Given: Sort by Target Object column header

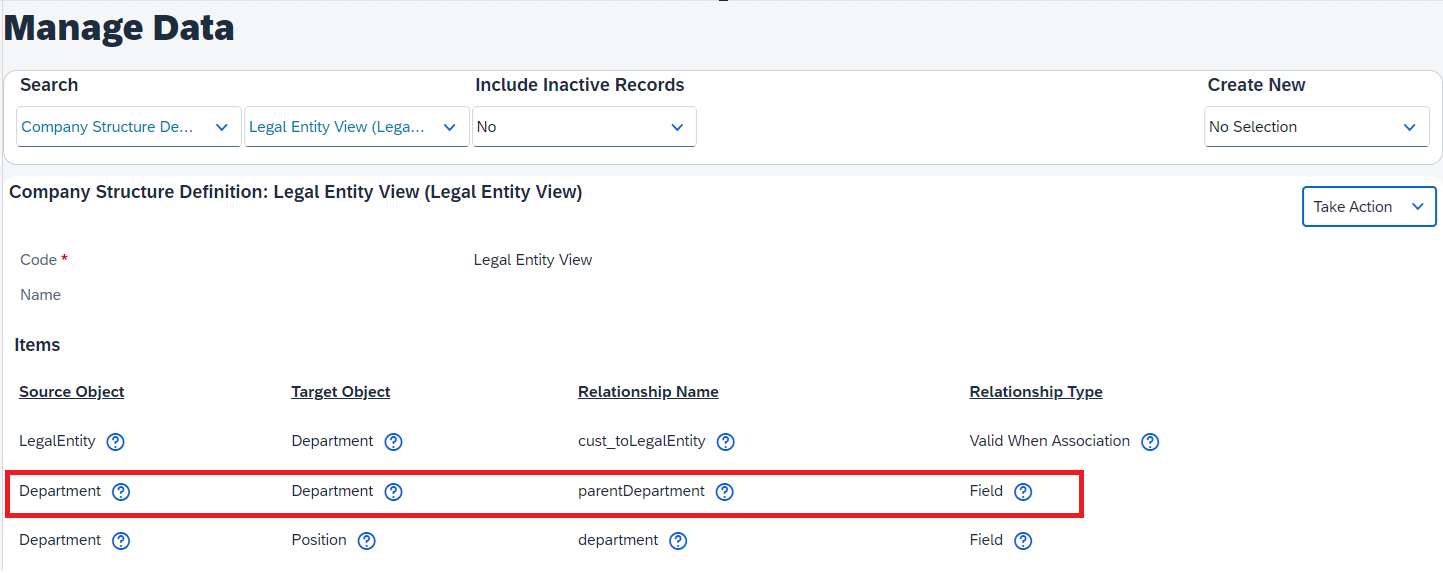Looking at the screenshot, I should (x=341, y=392).
